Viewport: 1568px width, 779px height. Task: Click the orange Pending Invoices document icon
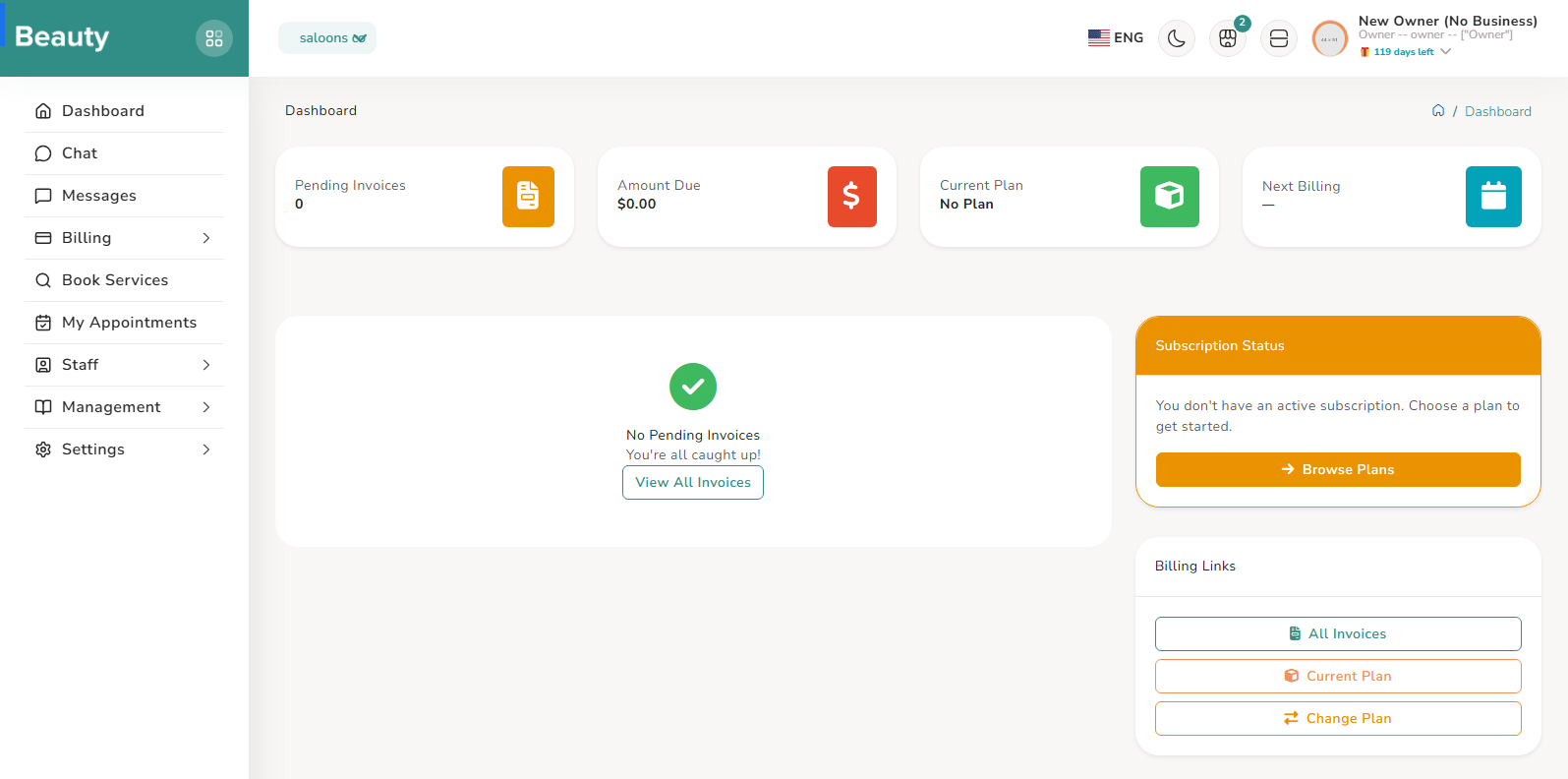pyautogui.click(x=528, y=197)
